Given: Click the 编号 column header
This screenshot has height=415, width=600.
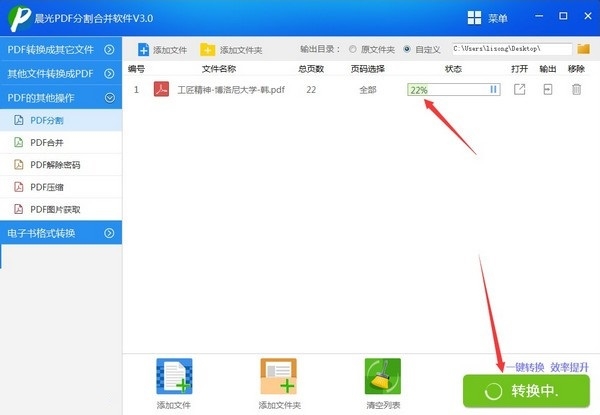Looking at the screenshot, I should 136,69.
